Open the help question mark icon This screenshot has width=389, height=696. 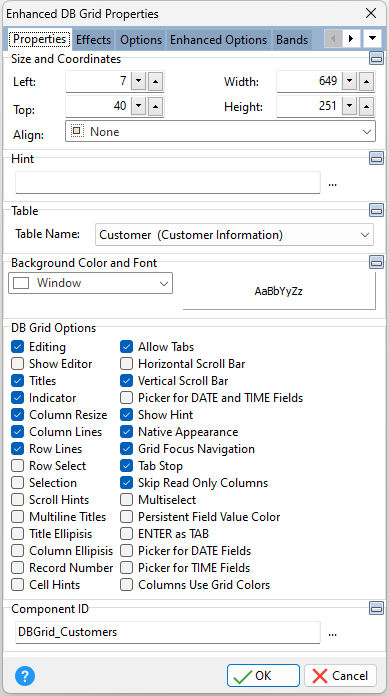[x=25, y=676]
